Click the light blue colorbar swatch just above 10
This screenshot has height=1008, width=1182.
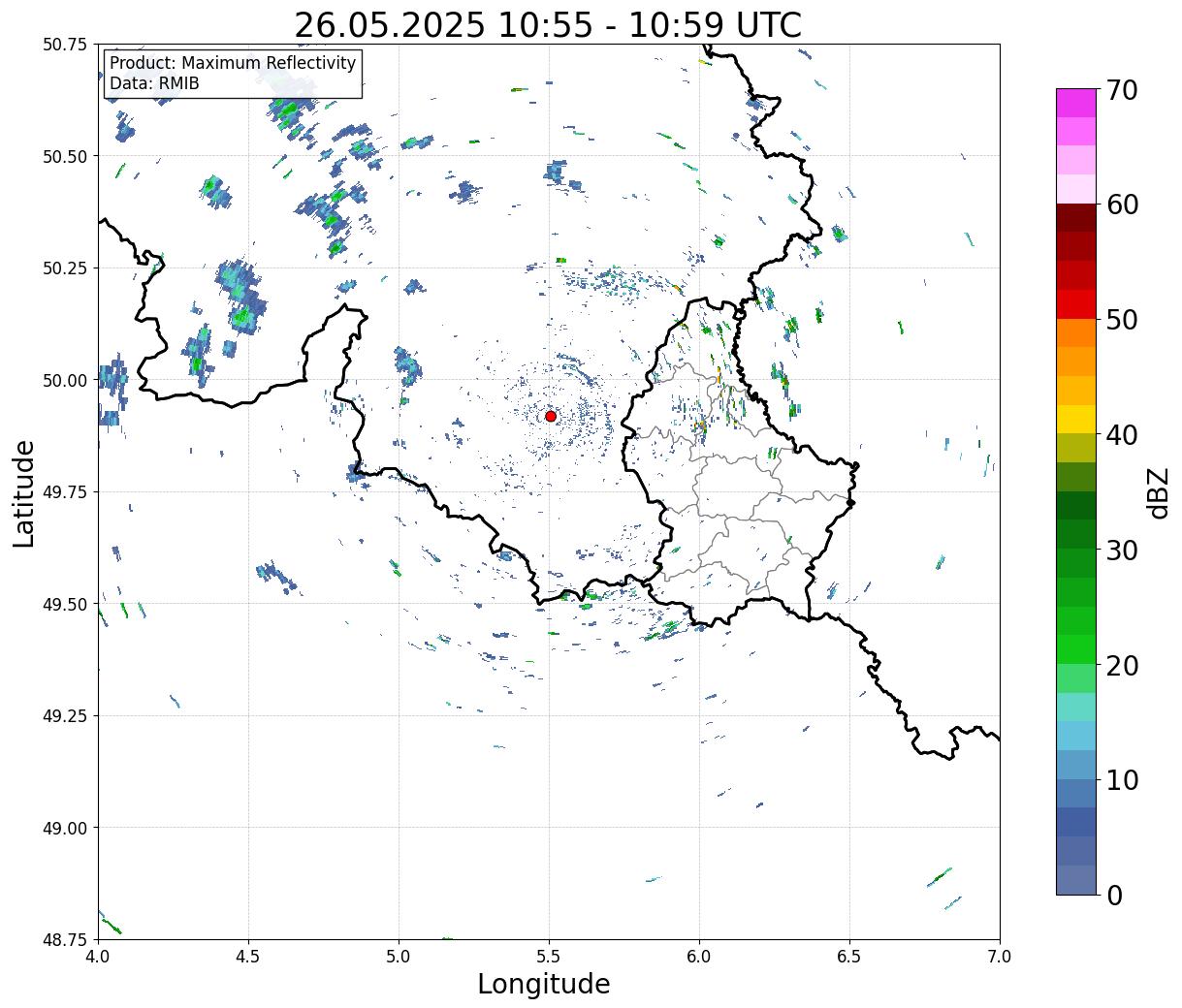coord(1076,764)
